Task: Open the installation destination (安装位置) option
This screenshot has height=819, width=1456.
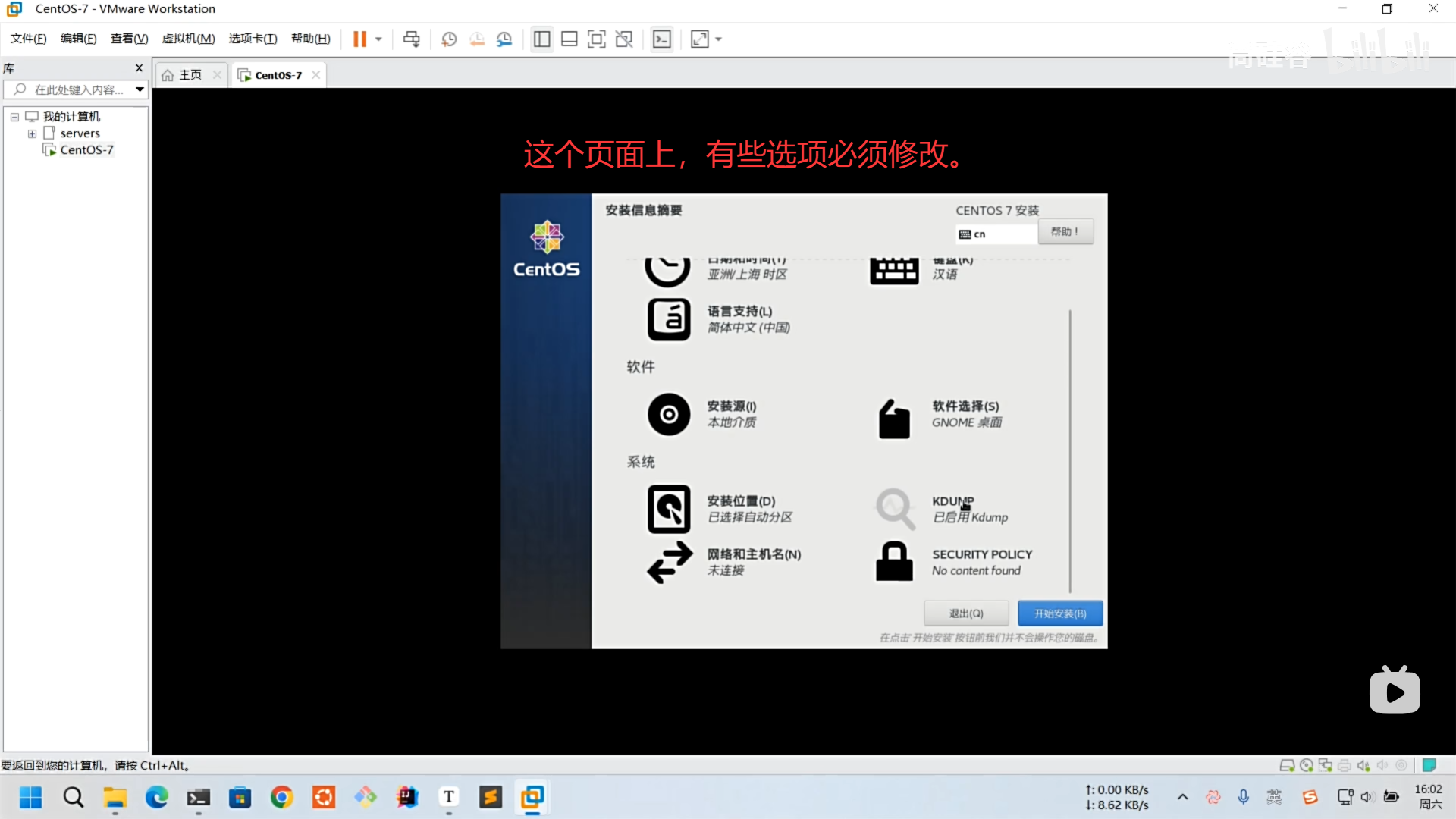Action: coord(740,509)
